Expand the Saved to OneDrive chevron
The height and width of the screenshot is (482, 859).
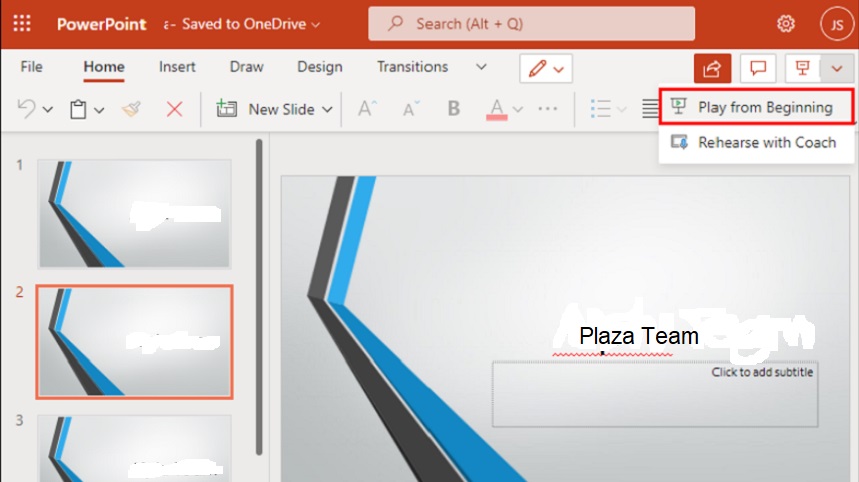[x=316, y=25]
